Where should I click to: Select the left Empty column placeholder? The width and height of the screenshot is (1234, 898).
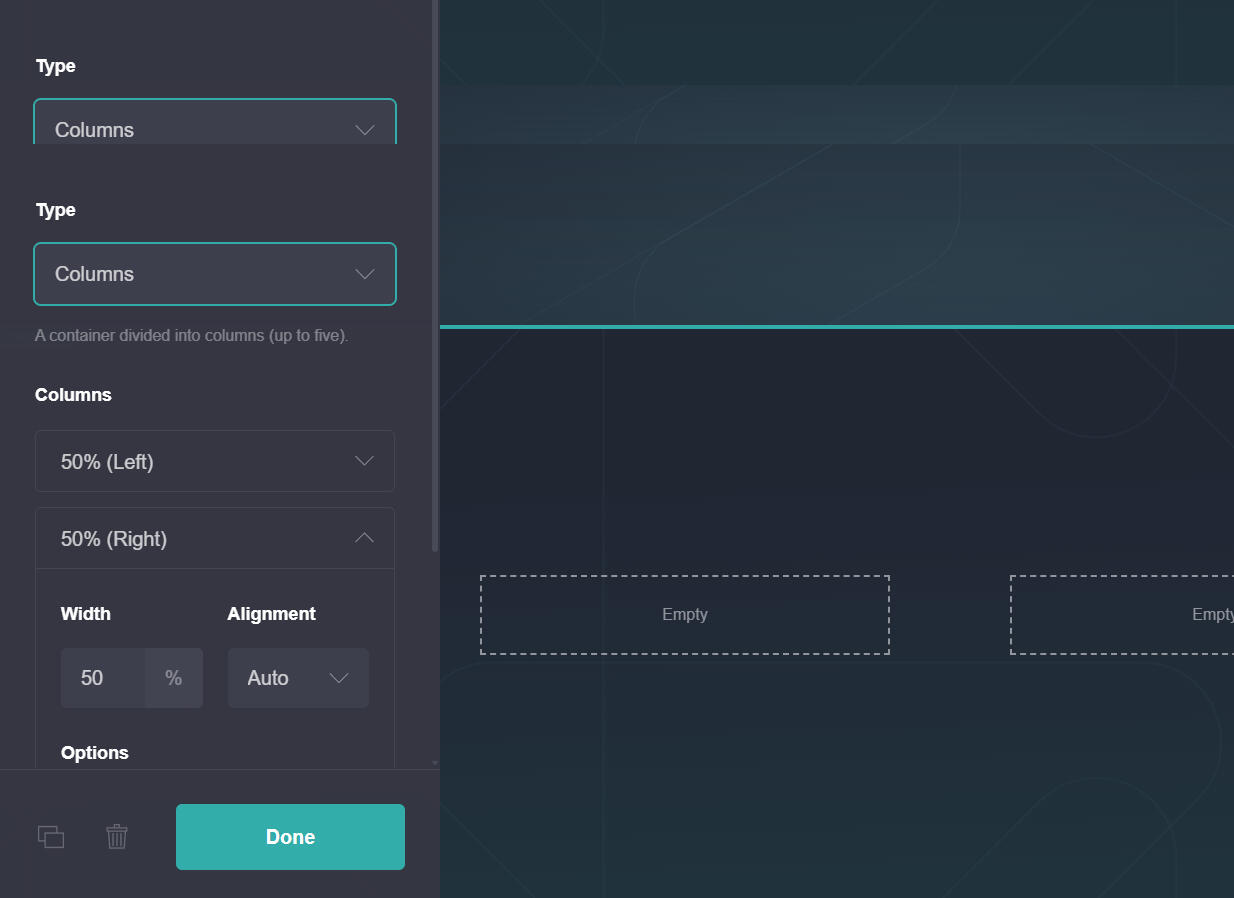tap(685, 615)
